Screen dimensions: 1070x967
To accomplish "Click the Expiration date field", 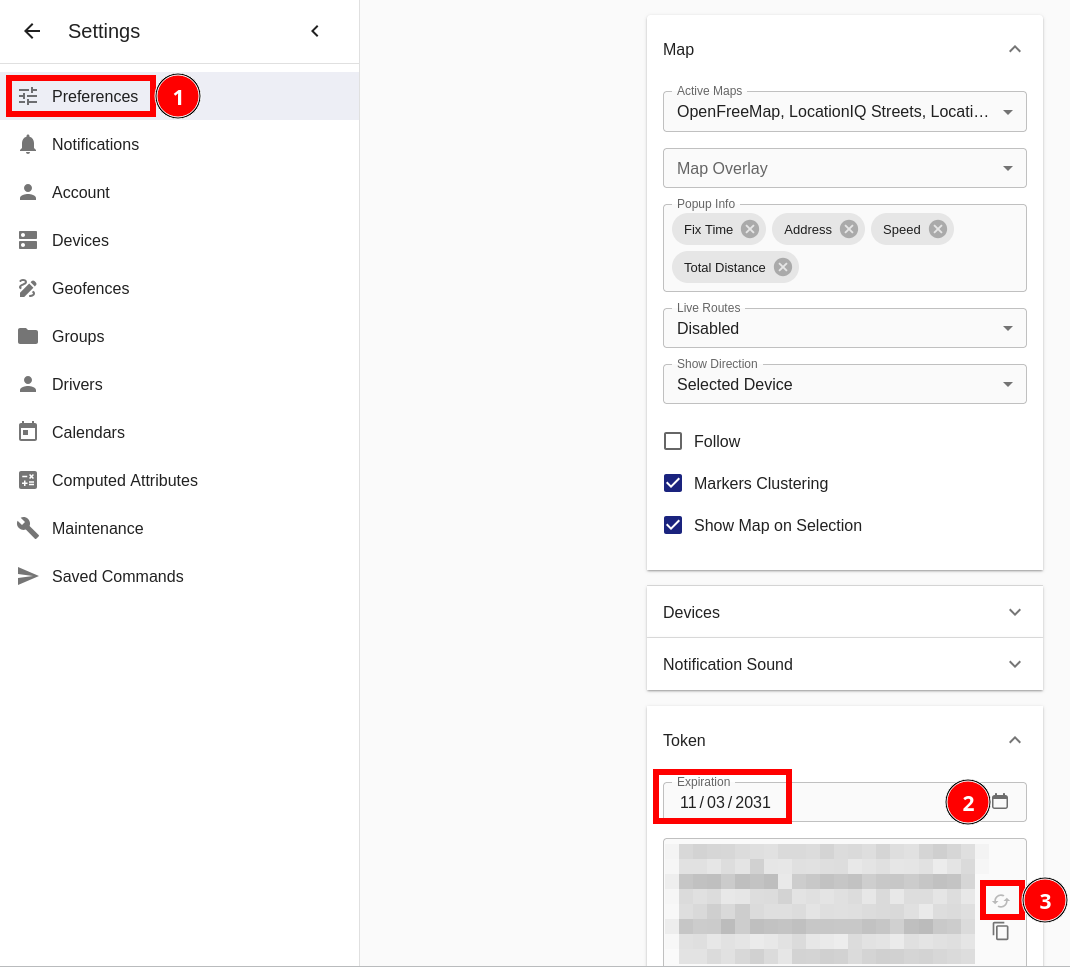I will click(845, 802).
